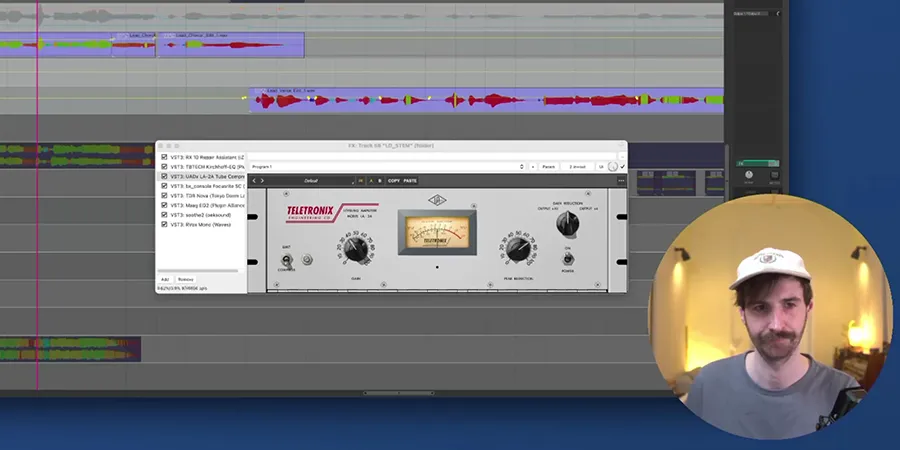Image resolution: width=900 pixels, height=450 pixels.
Task: Go to next preset in LA-2A plugin
Action: point(262,181)
